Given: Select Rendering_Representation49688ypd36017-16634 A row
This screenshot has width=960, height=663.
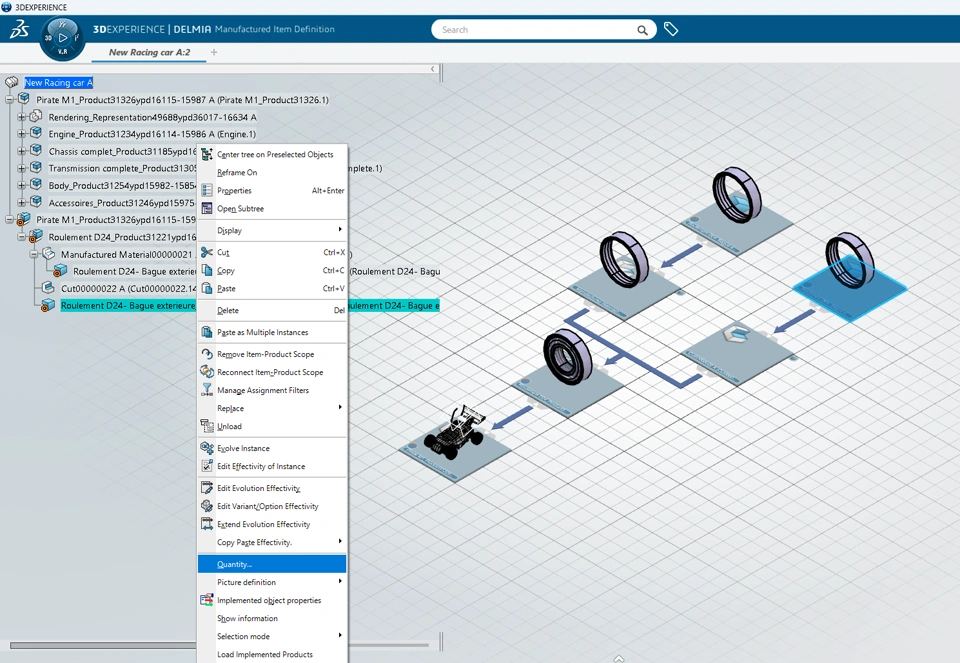Looking at the screenshot, I should tap(152, 116).
